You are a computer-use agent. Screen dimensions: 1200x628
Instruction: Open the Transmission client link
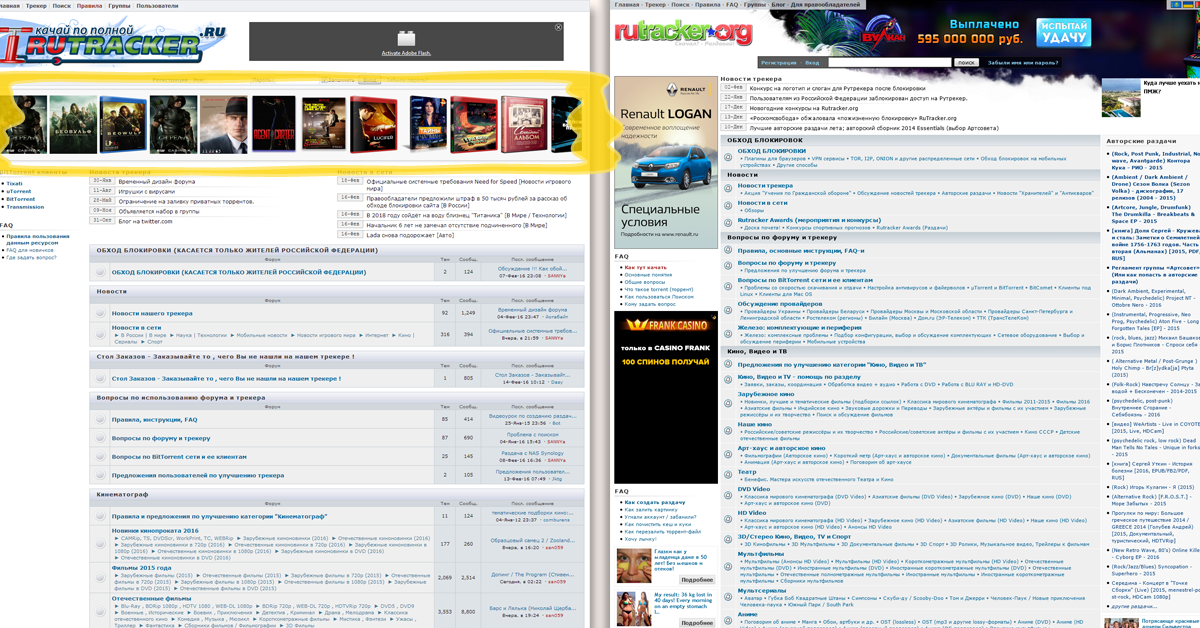pyautogui.click(x=25, y=207)
